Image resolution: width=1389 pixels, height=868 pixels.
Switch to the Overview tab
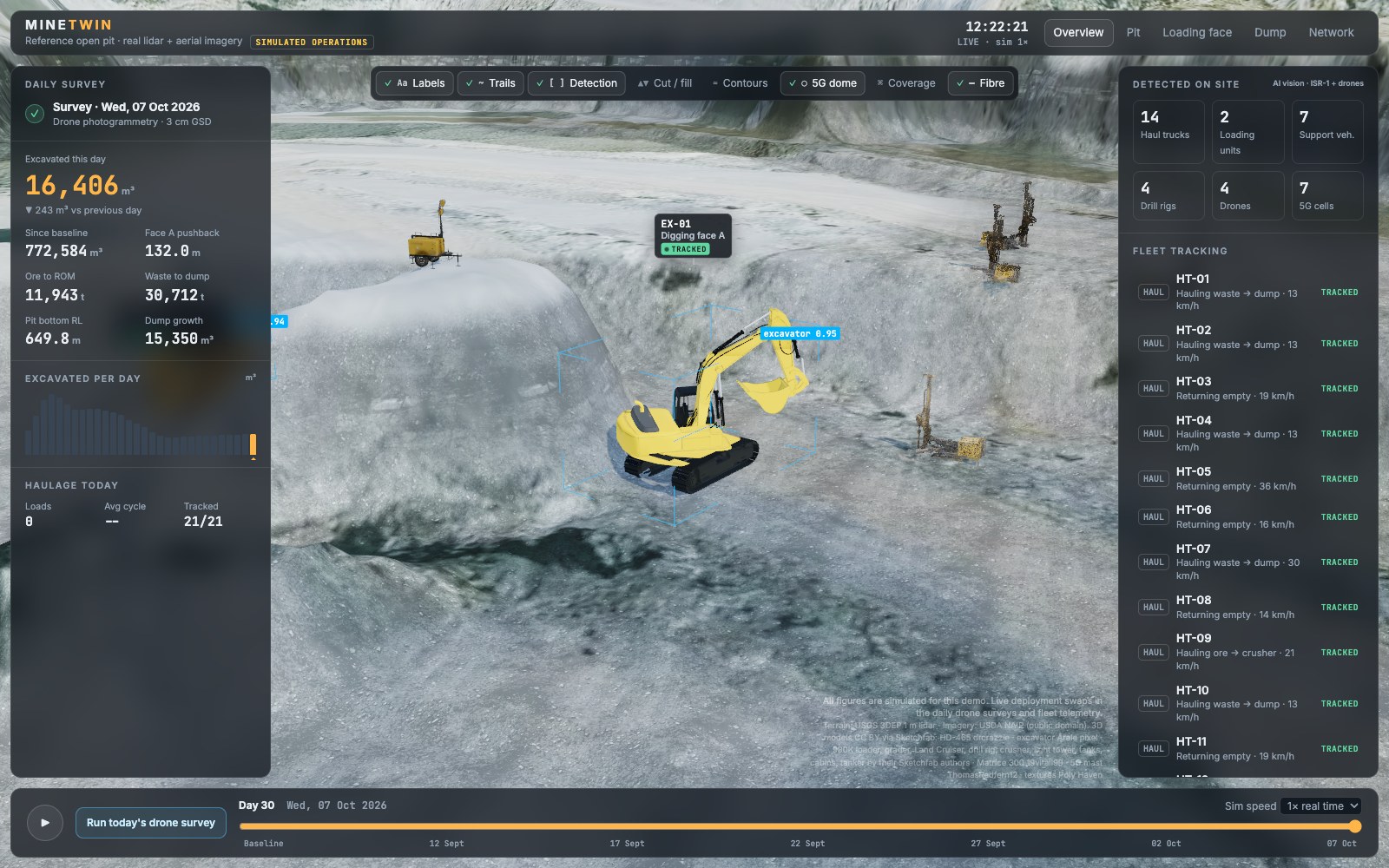[x=1078, y=33]
